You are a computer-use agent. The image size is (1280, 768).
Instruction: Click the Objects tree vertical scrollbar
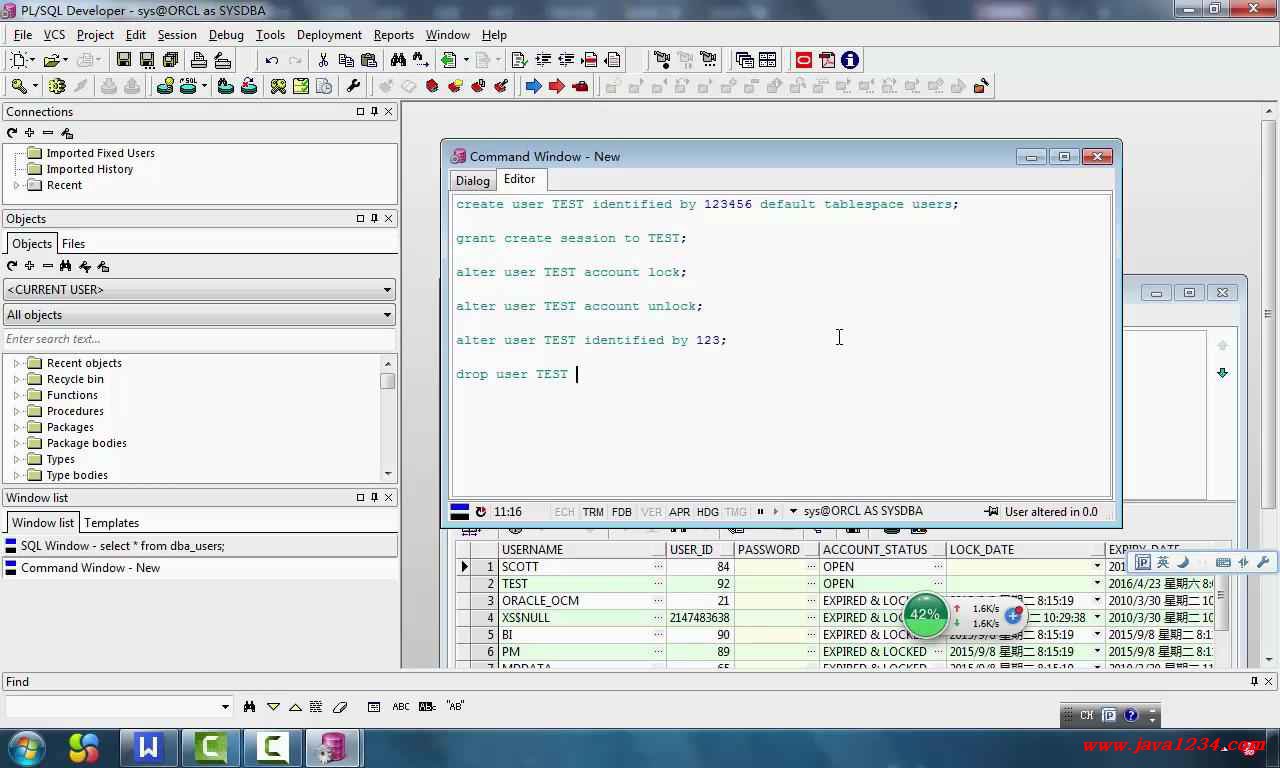tap(388, 419)
